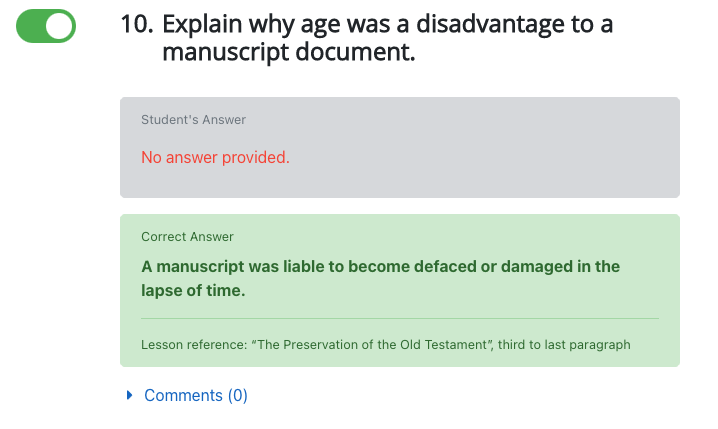Click the "(0)" comment count
The width and height of the screenshot is (718, 429).
(237, 396)
